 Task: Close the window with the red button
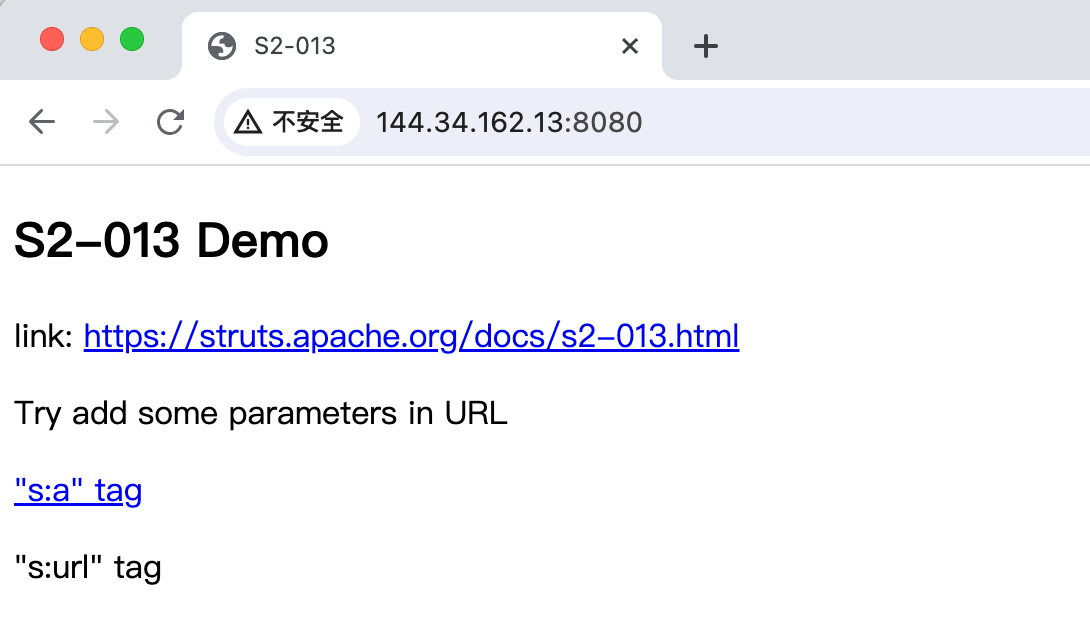click(52, 40)
